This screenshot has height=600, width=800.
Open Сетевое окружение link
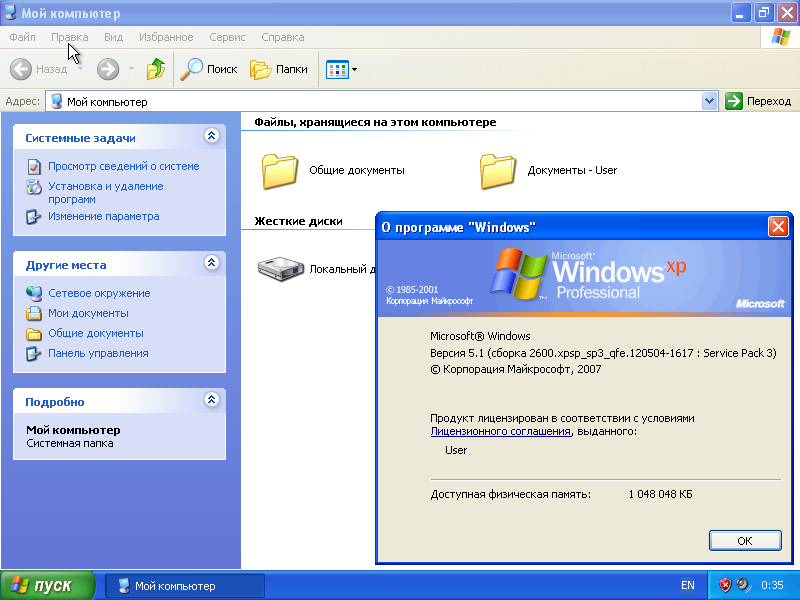[x=99, y=293]
